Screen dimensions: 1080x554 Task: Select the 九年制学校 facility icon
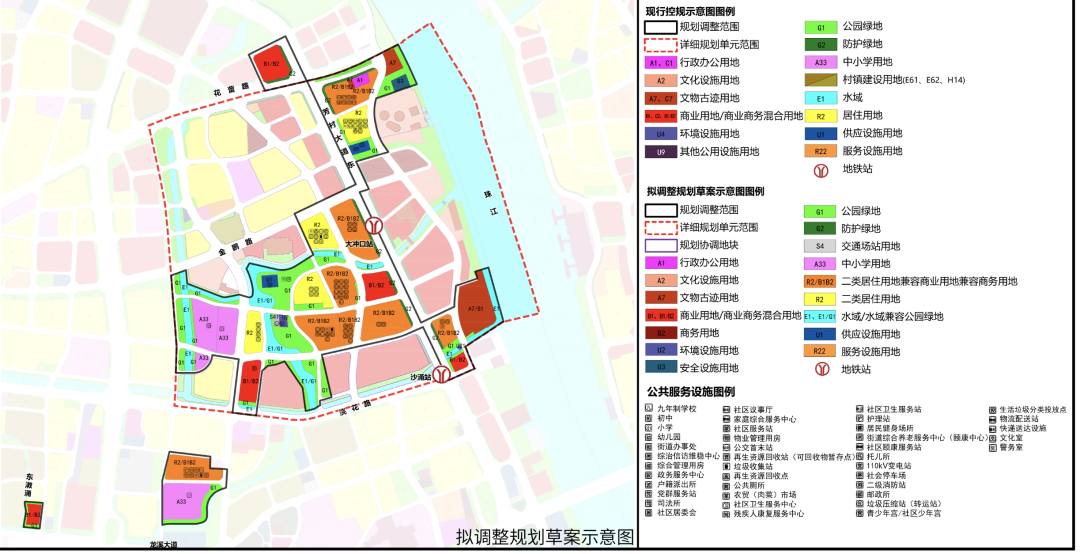click(649, 410)
